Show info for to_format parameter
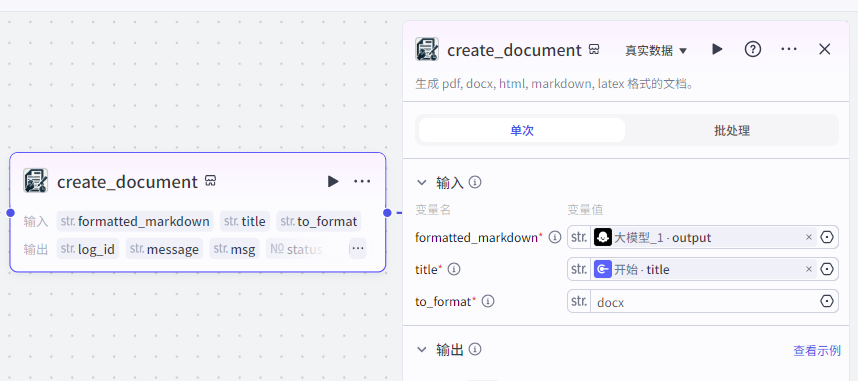Viewport: 858px width, 381px height. click(488, 301)
